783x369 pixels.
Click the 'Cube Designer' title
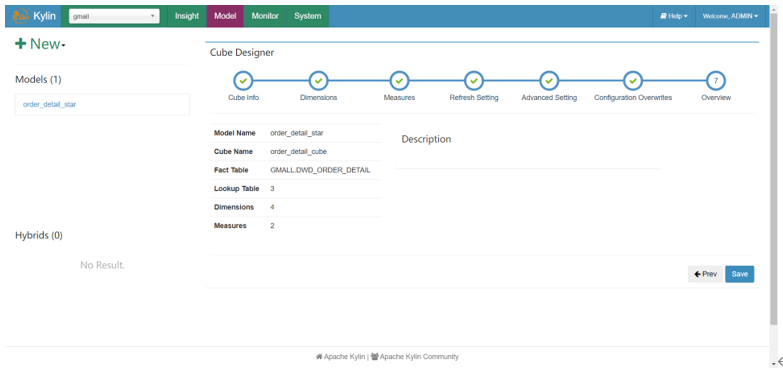(242, 52)
